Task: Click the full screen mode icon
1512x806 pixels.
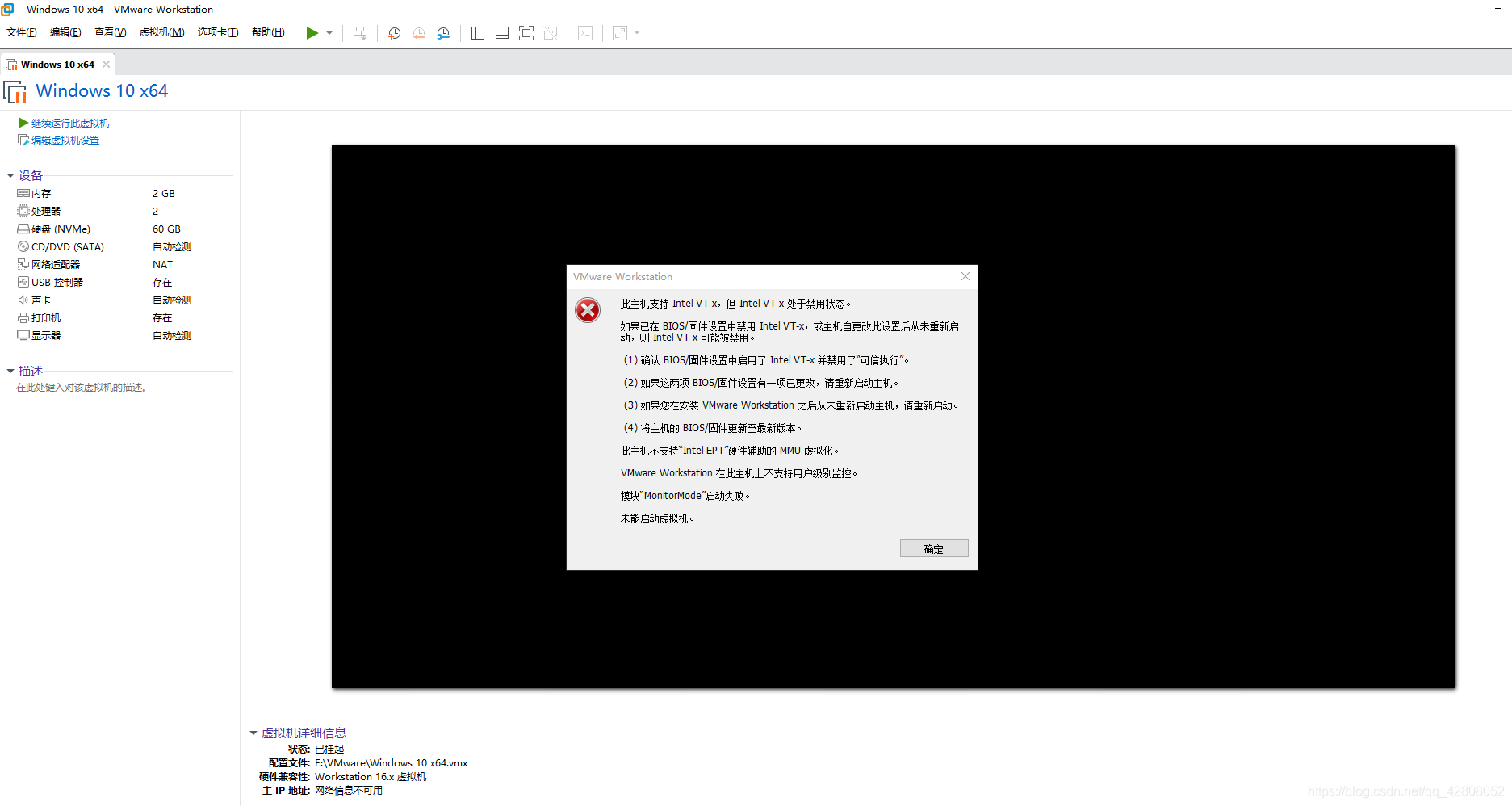Action: 526,33
